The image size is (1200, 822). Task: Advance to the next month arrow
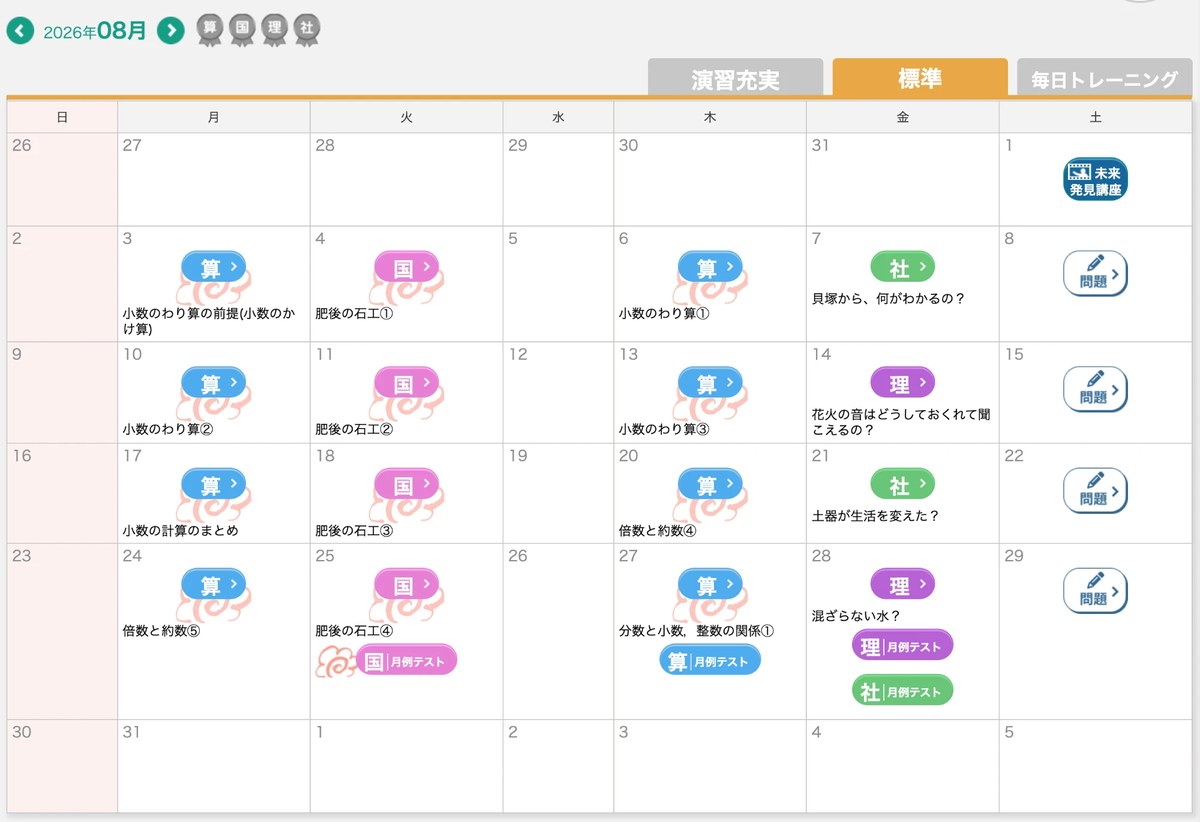[x=171, y=31]
